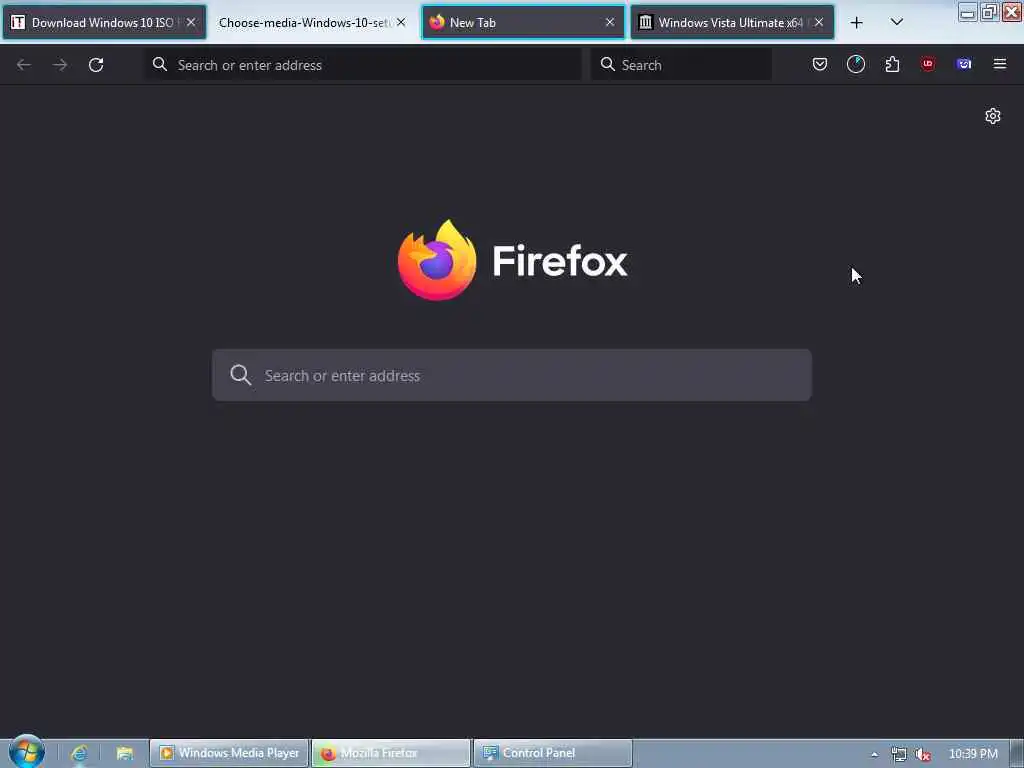The width and height of the screenshot is (1024, 768).
Task: Restore down the Firefox window
Action: pos(989,12)
